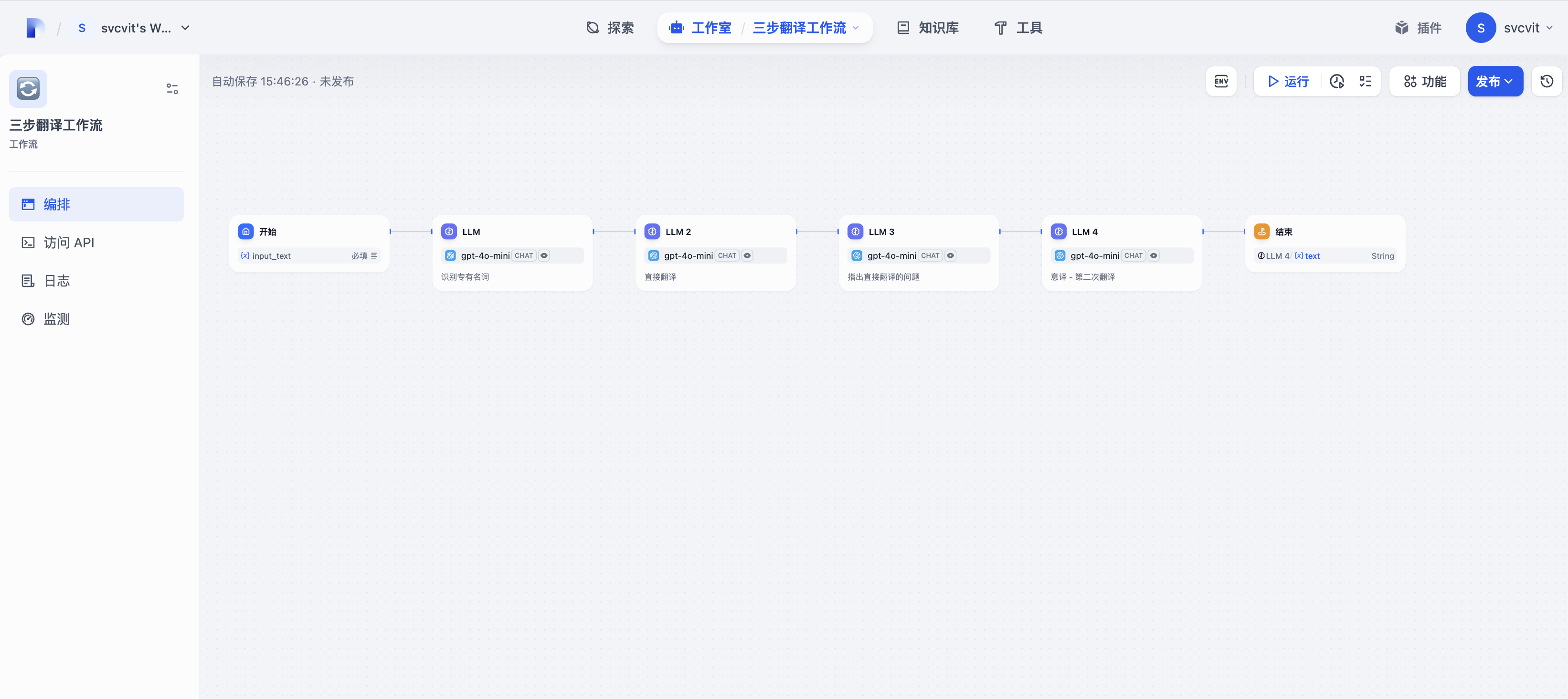Image resolution: width=1568 pixels, height=699 pixels.
Task: Click the 开始 node's home icon
Action: coord(246,232)
